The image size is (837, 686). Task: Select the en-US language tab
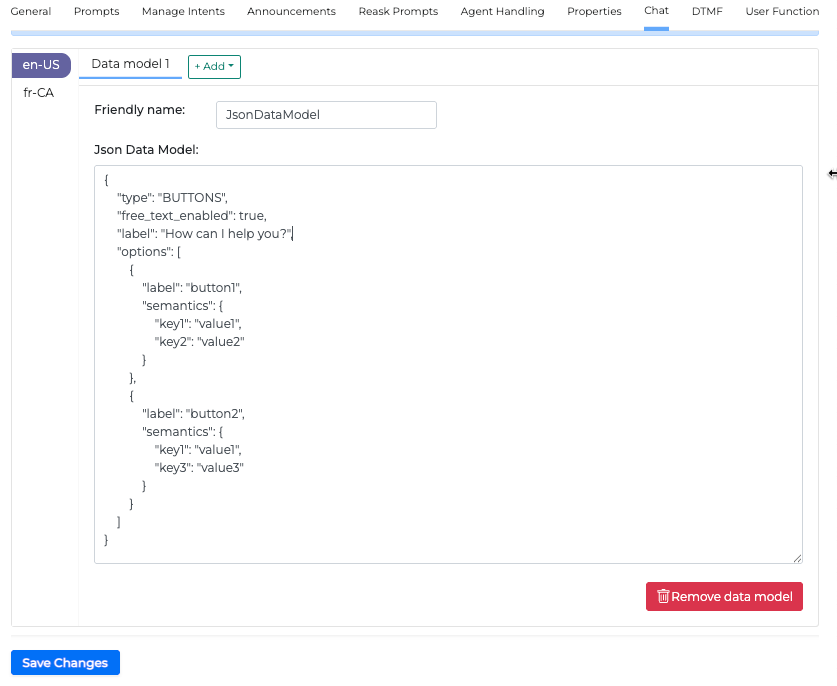tap(41, 65)
